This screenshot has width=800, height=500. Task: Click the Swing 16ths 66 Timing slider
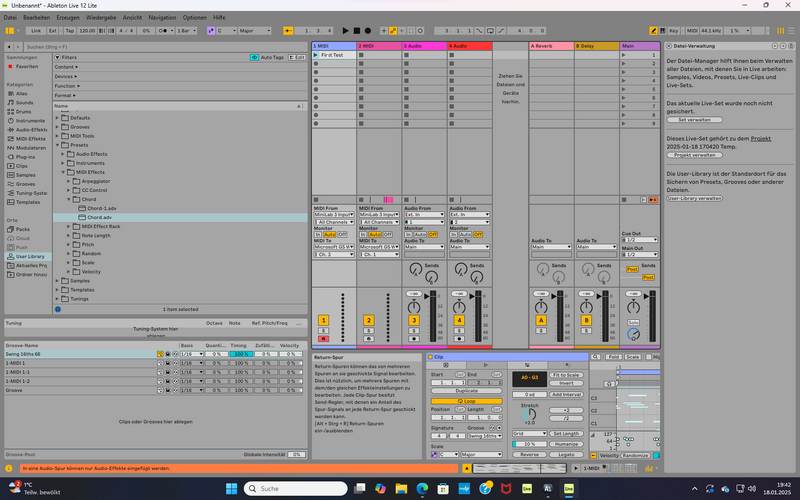241,354
